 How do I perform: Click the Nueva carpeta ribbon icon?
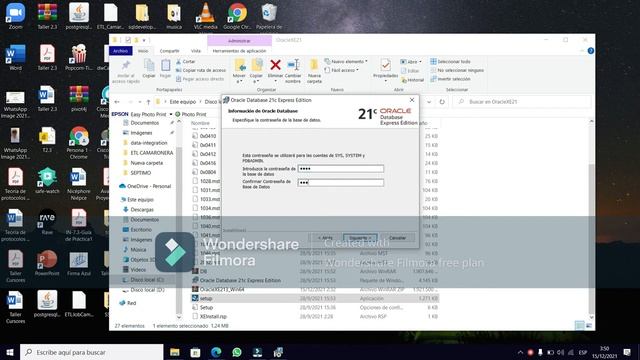pyautogui.click(x=314, y=65)
